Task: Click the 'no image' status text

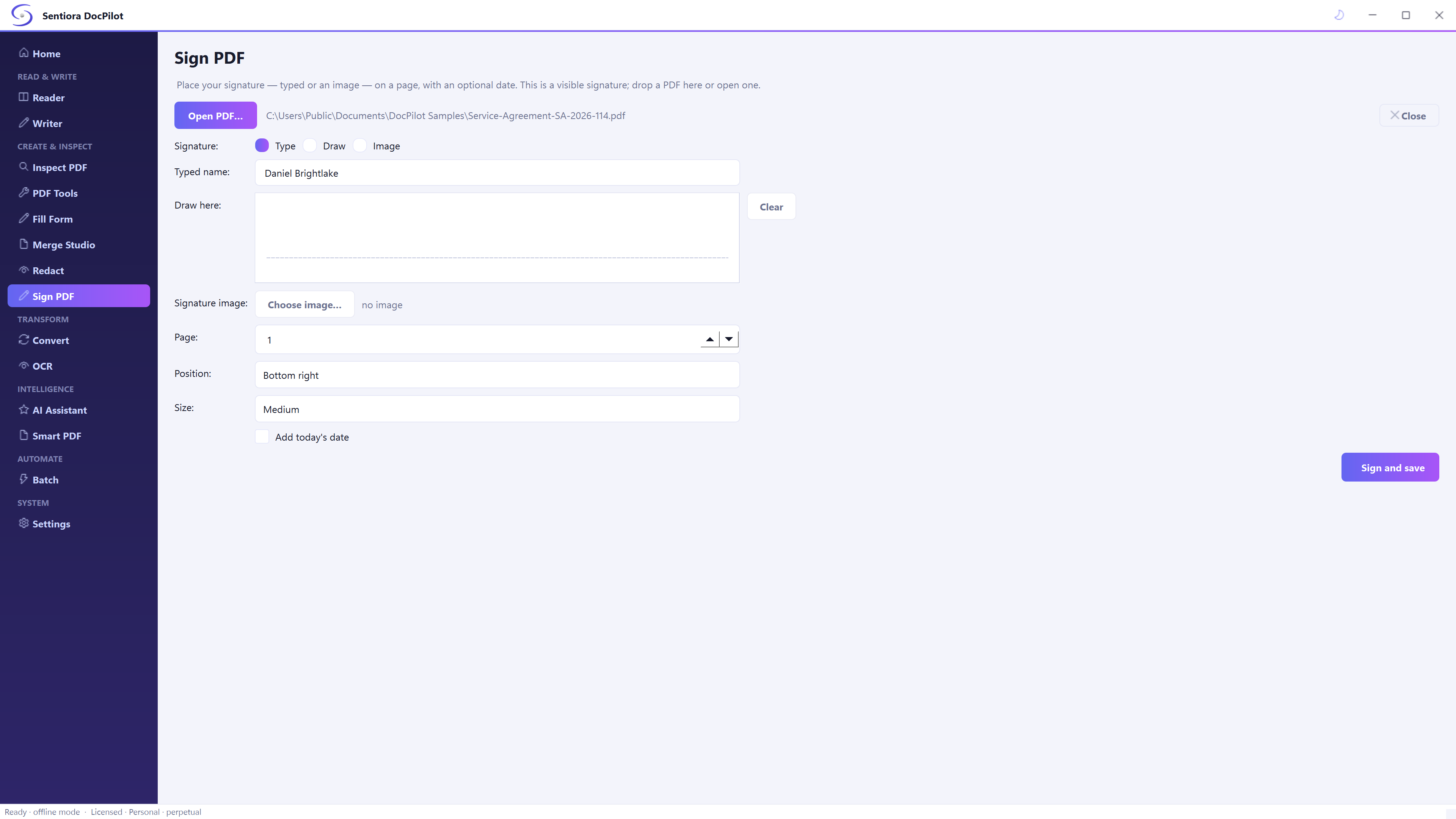Action: click(x=382, y=304)
